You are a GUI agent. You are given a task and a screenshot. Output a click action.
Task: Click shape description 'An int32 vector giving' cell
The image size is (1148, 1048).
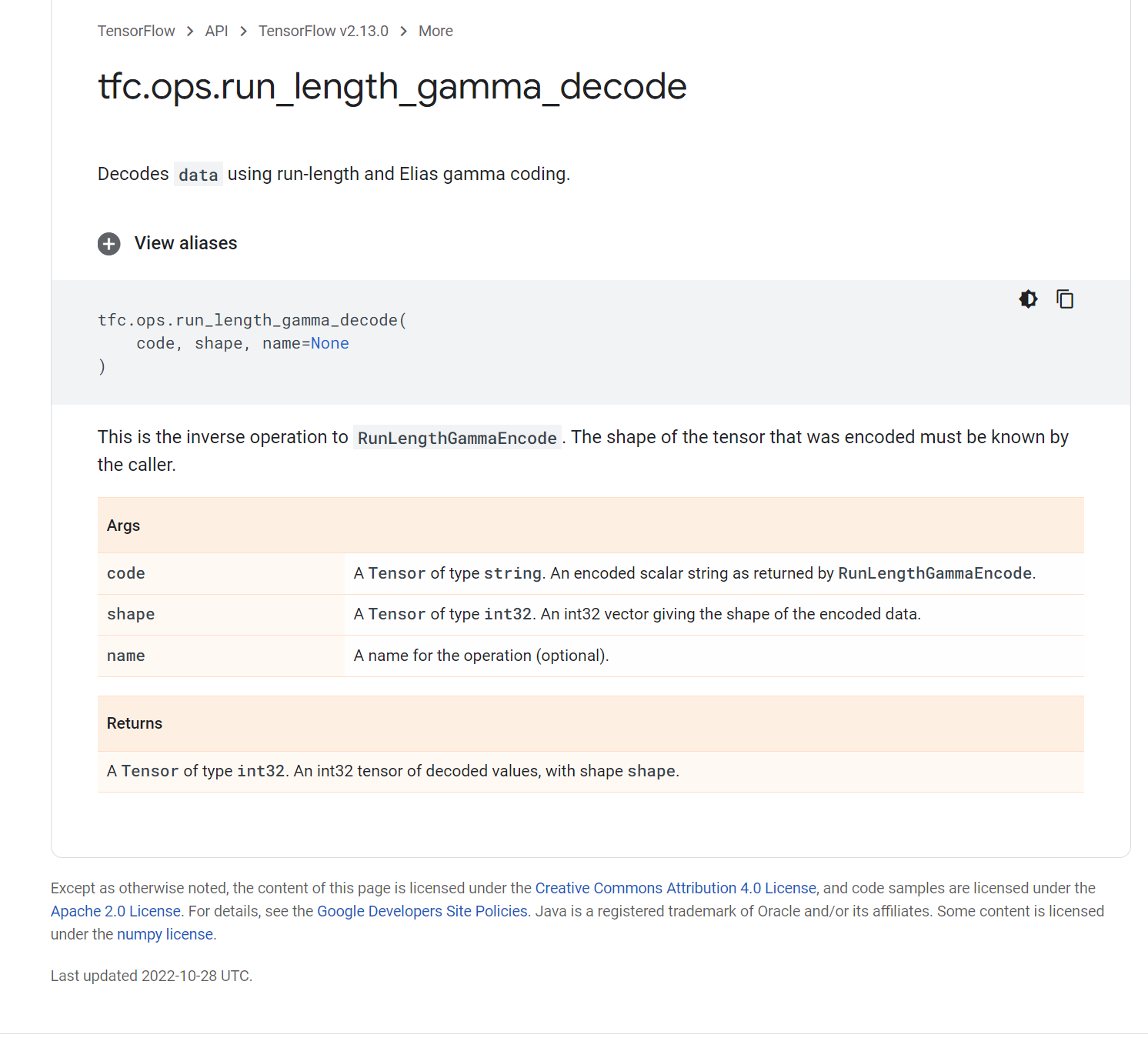pyautogui.click(x=714, y=614)
